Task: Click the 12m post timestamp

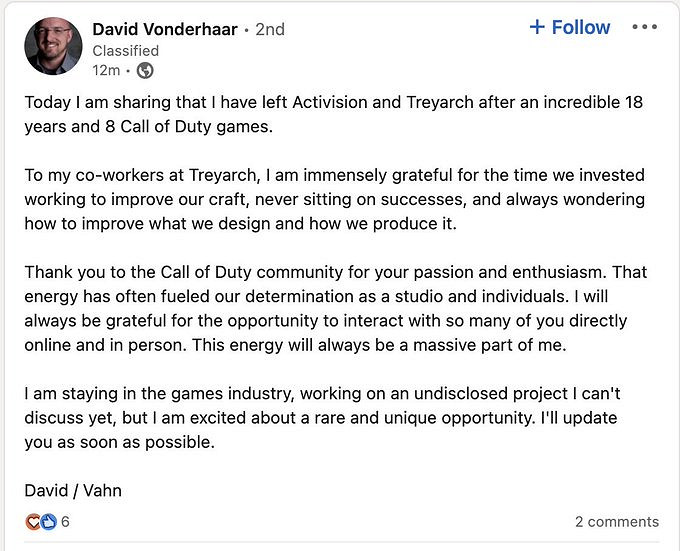Action: [106, 70]
